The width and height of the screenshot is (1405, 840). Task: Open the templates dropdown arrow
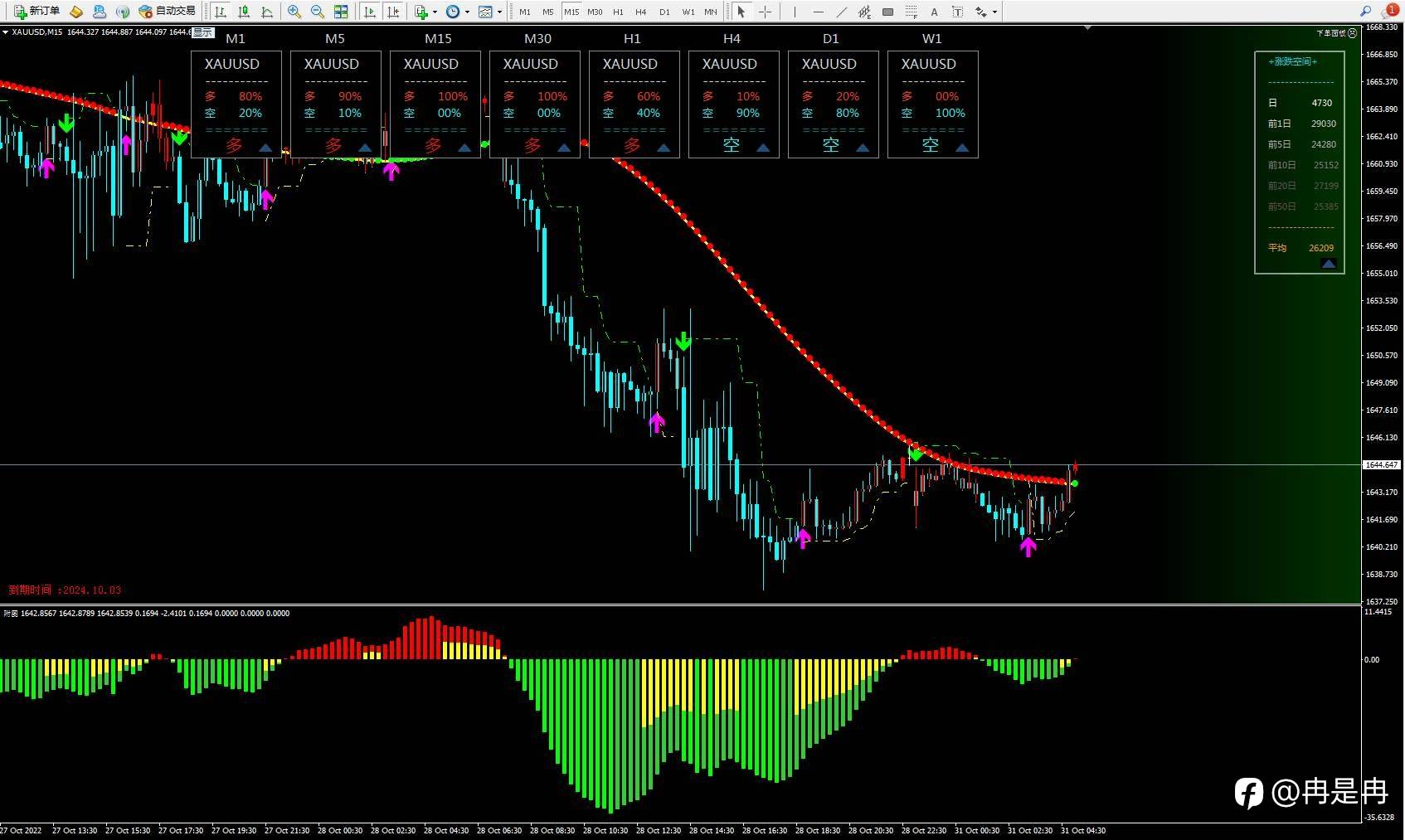point(499,12)
